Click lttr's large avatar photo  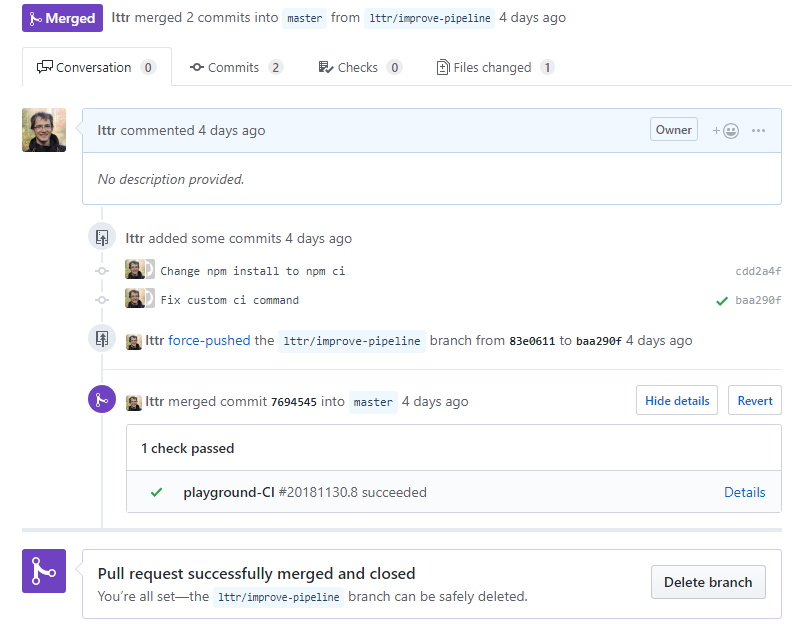coord(44,130)
